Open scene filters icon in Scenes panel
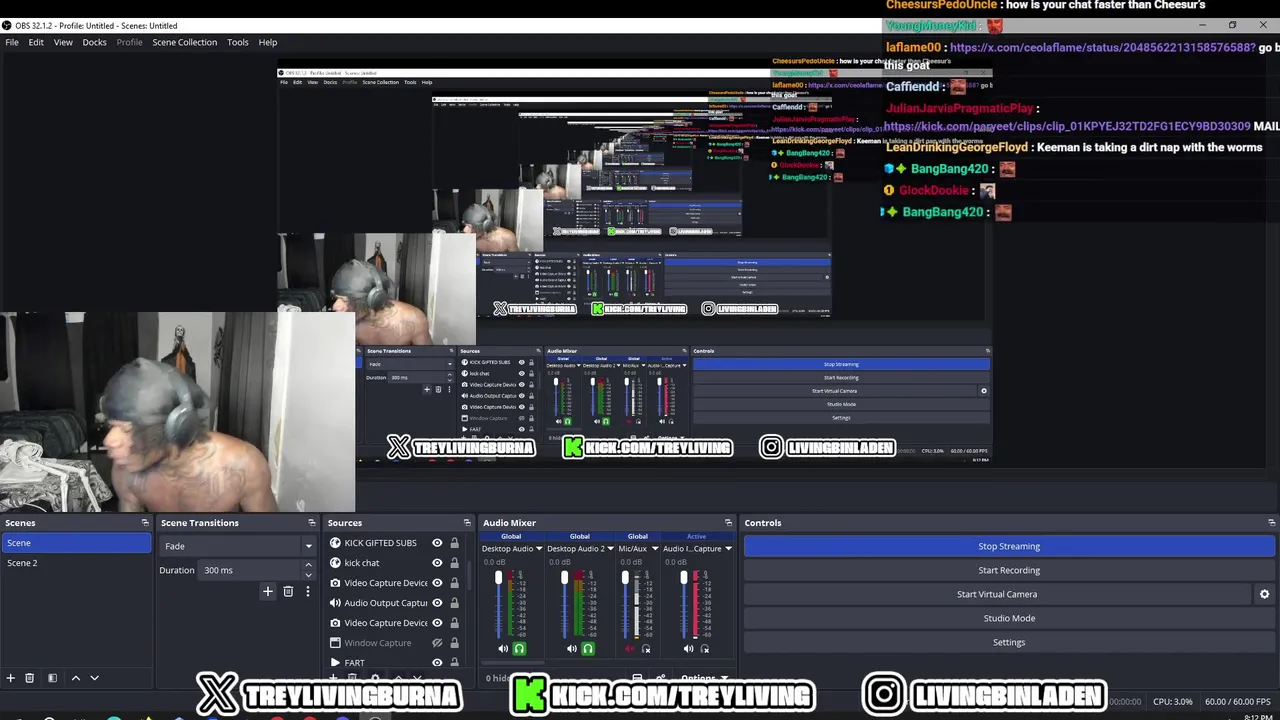 pos(52,678)
